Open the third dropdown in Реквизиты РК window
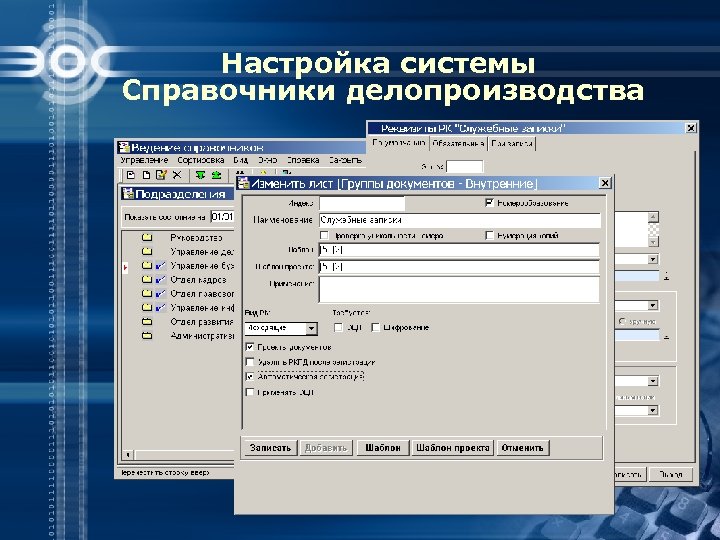The width and height of the screenshot is (720, 540). (653, 381)
